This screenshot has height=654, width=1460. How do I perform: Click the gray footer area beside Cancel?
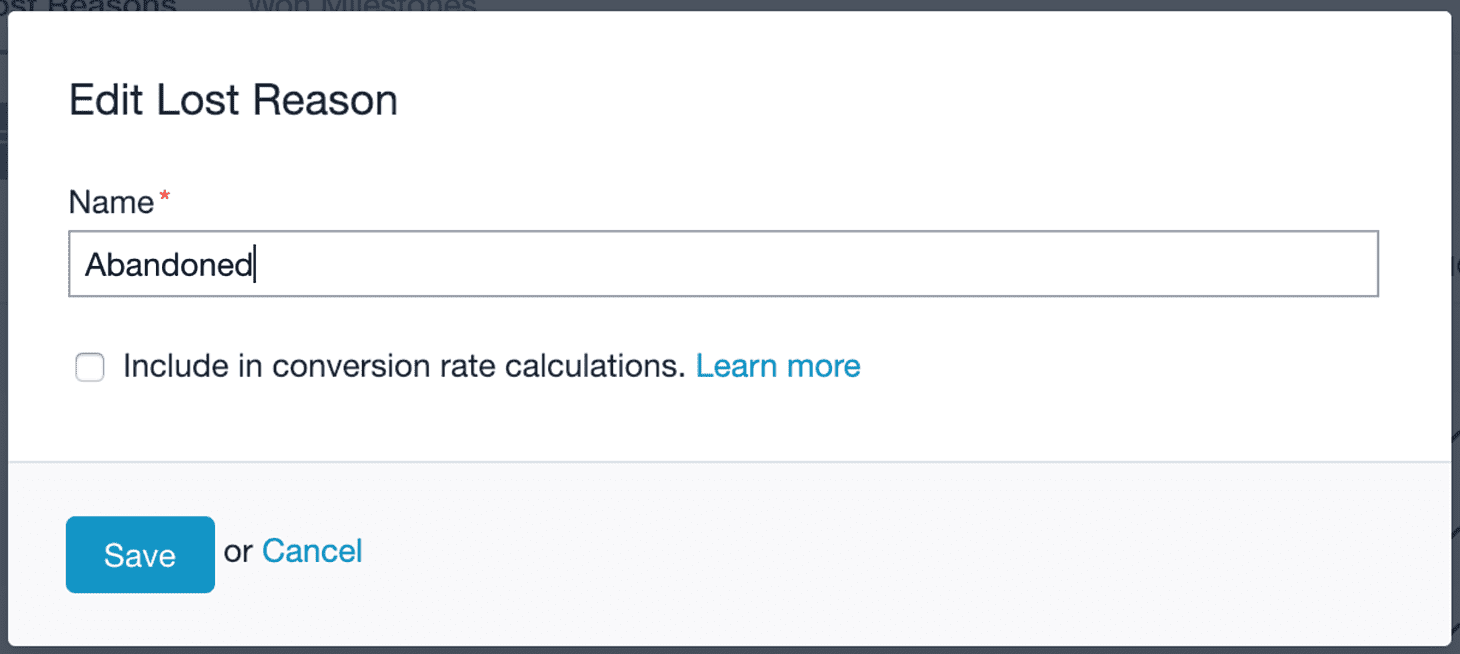pyautogui.click(x=900, y=555)
